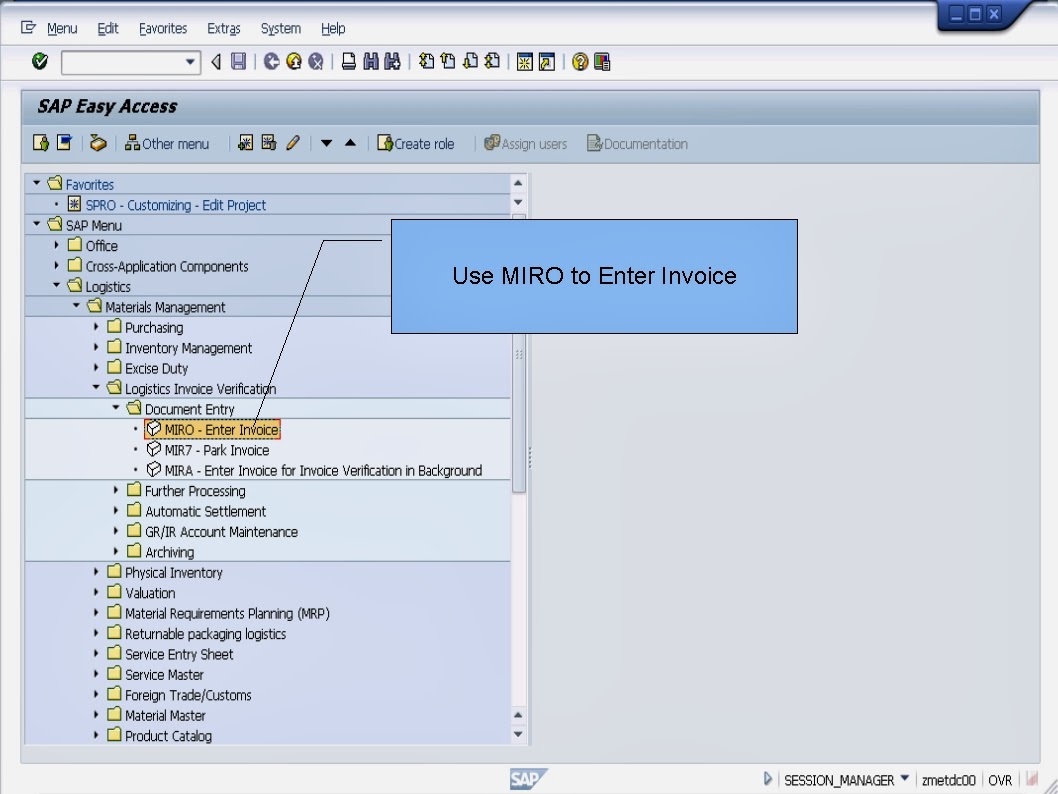
Task: Click the green Back arrow icon
Action: (271, 62)
